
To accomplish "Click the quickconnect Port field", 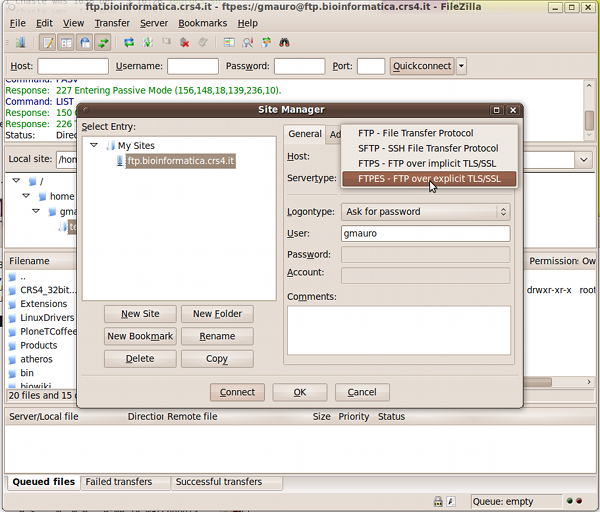I will pos(371,66).
